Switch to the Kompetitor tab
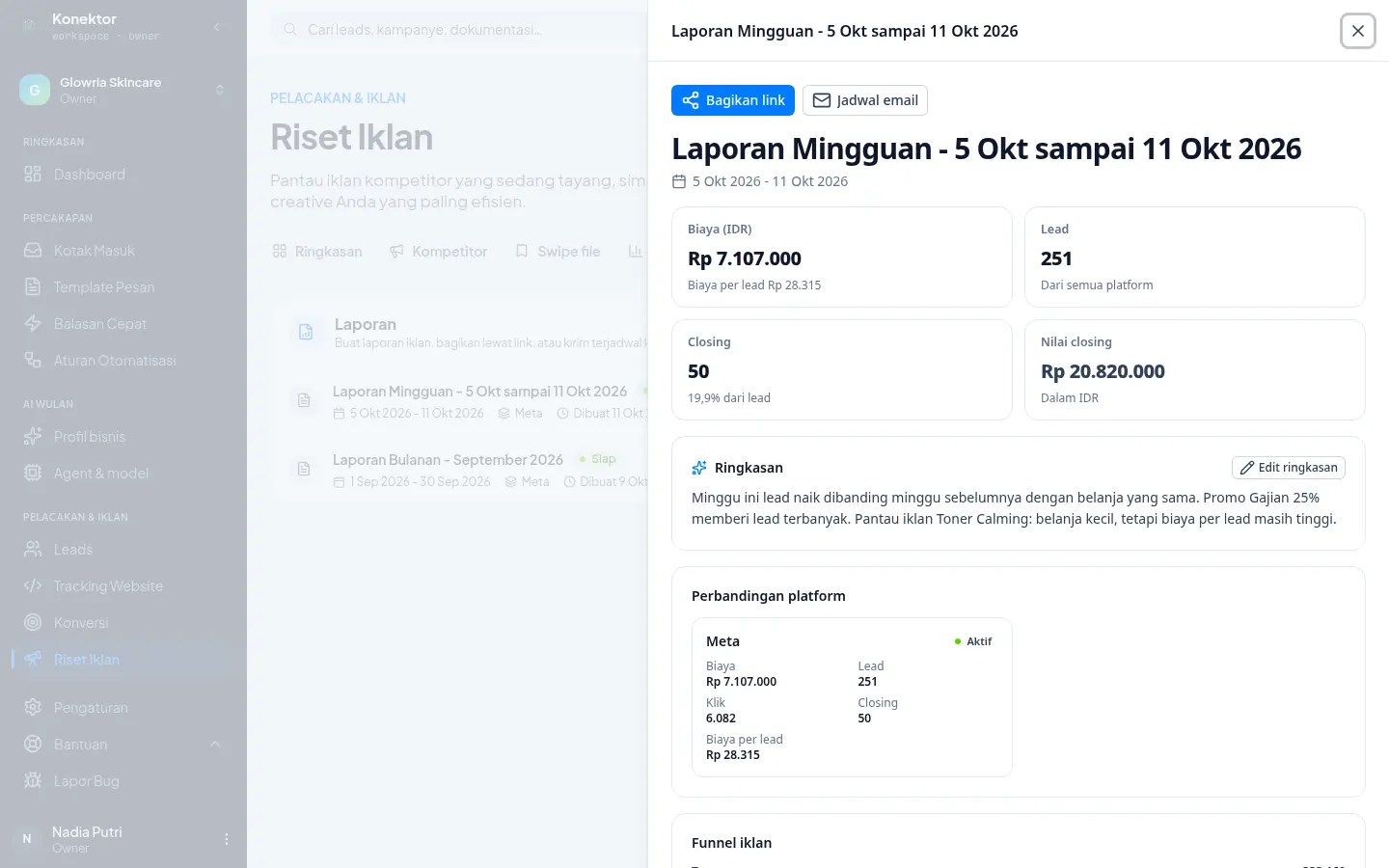1389x868 pixels. [438, 252]
